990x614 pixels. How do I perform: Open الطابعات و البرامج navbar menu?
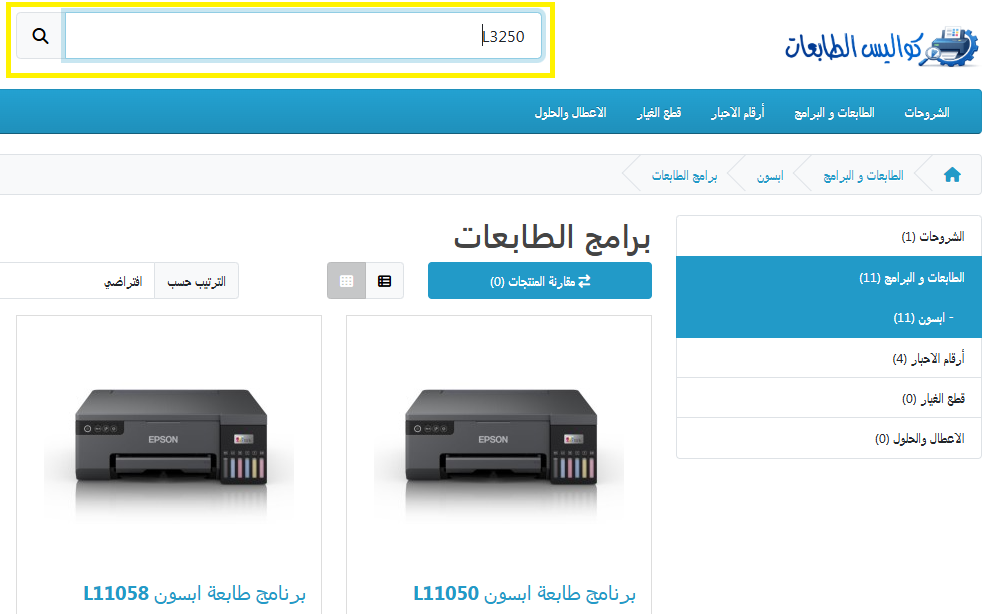point(834,112)
